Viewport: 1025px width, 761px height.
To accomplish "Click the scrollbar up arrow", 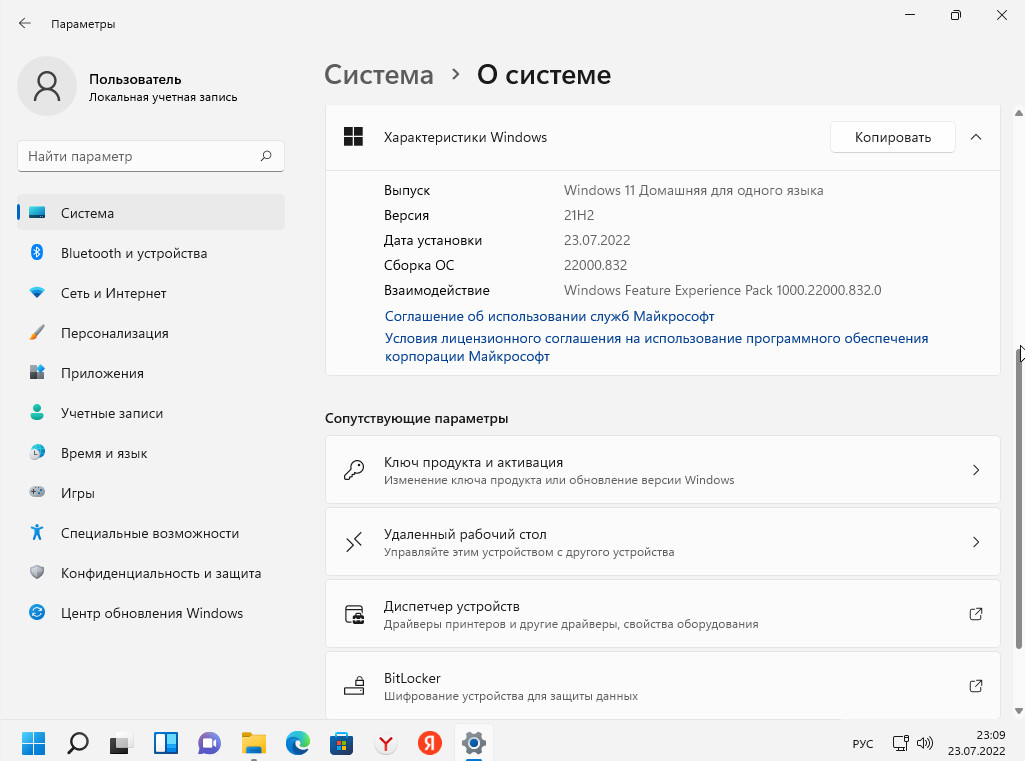I will pyautogui.click(x=1018, y=112).
